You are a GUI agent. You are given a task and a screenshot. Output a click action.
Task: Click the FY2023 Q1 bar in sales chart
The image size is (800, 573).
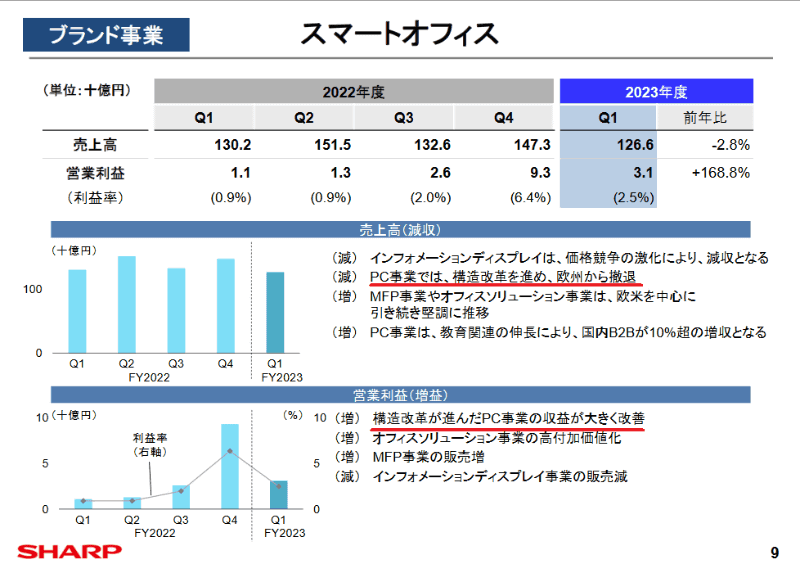point(276,312)
